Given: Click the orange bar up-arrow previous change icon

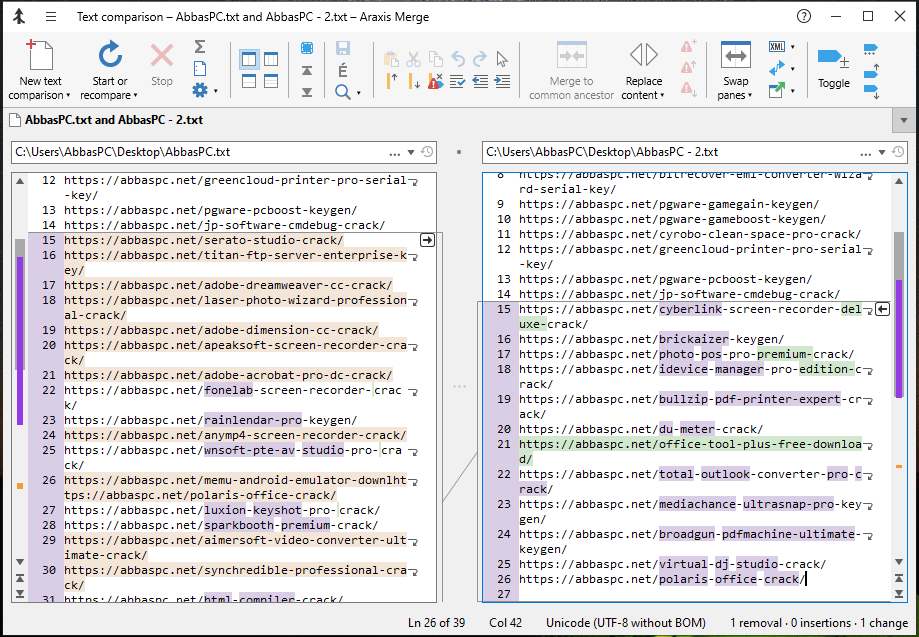Looking at the screenshot, I should 392,81.
